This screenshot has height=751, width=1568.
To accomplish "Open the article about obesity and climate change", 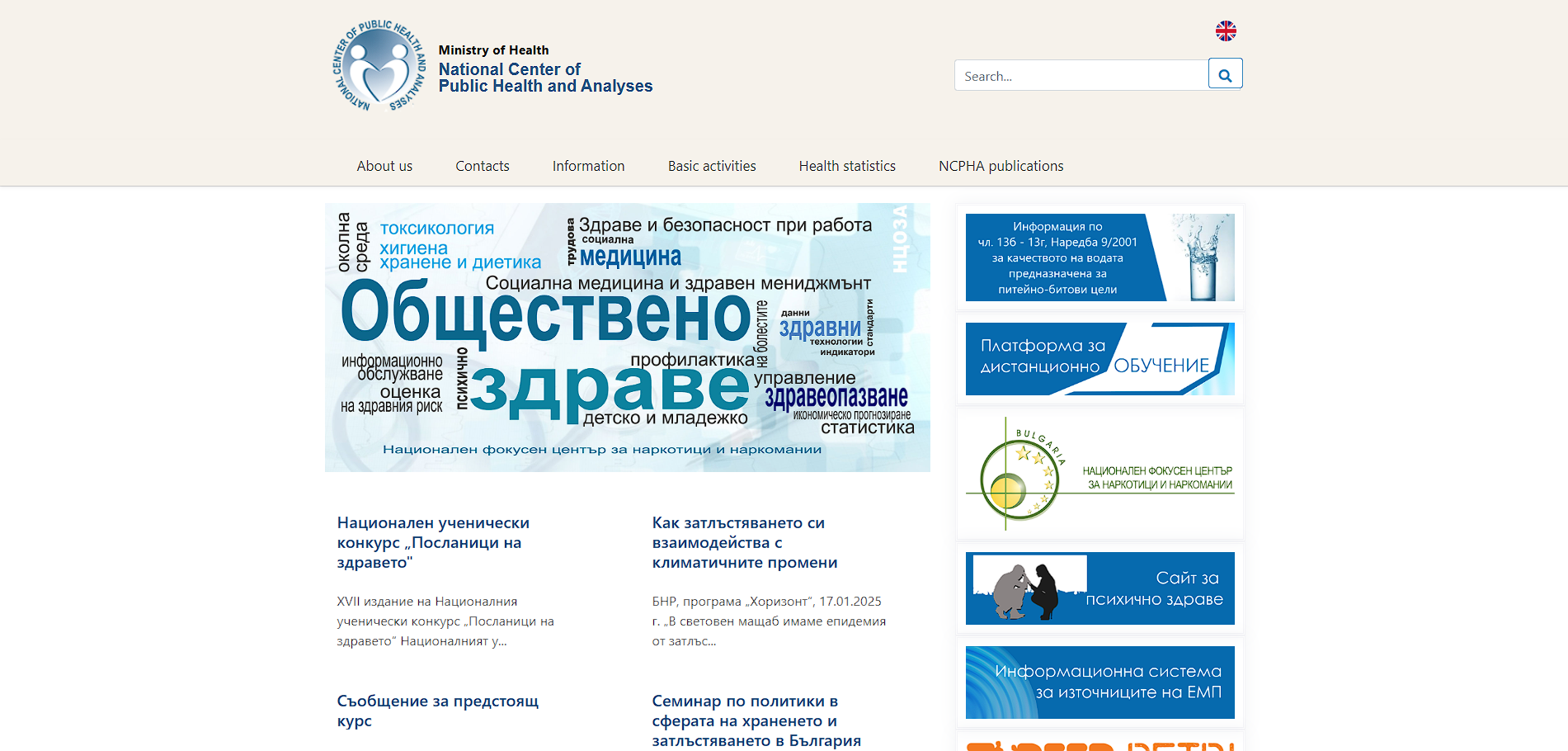I will (x=743, y=542).
